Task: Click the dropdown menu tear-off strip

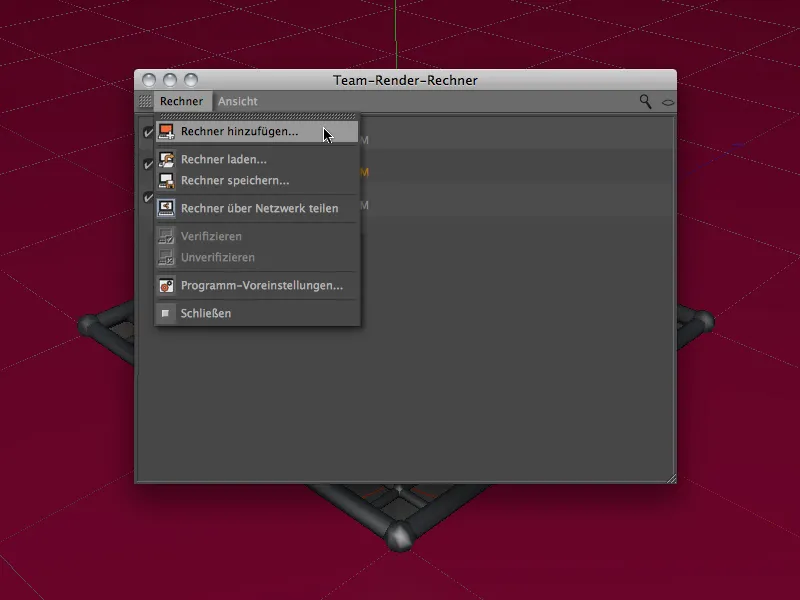Action: [x=257, y=116]
